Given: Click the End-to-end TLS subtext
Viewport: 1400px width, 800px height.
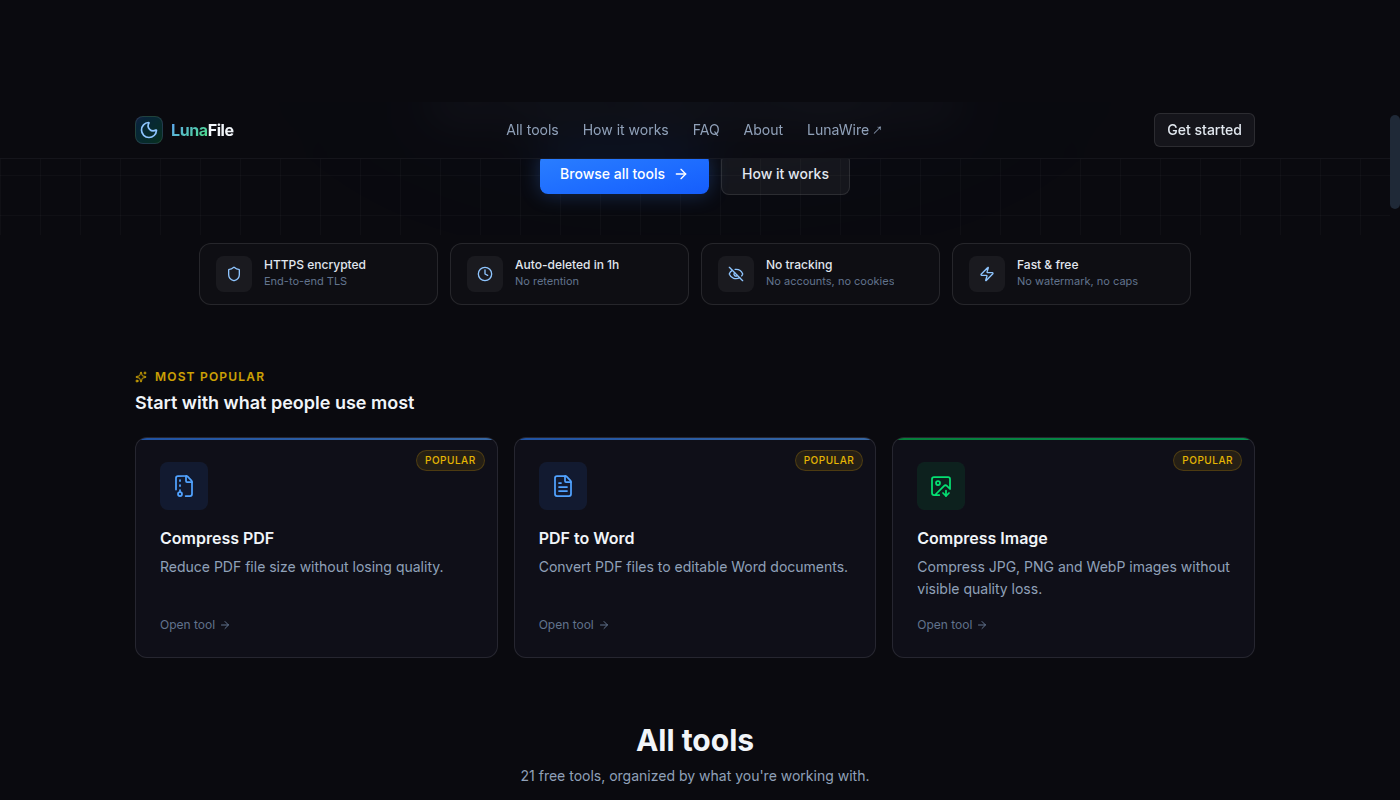Looking at the screenshot, I should click(x=306, y=282).
